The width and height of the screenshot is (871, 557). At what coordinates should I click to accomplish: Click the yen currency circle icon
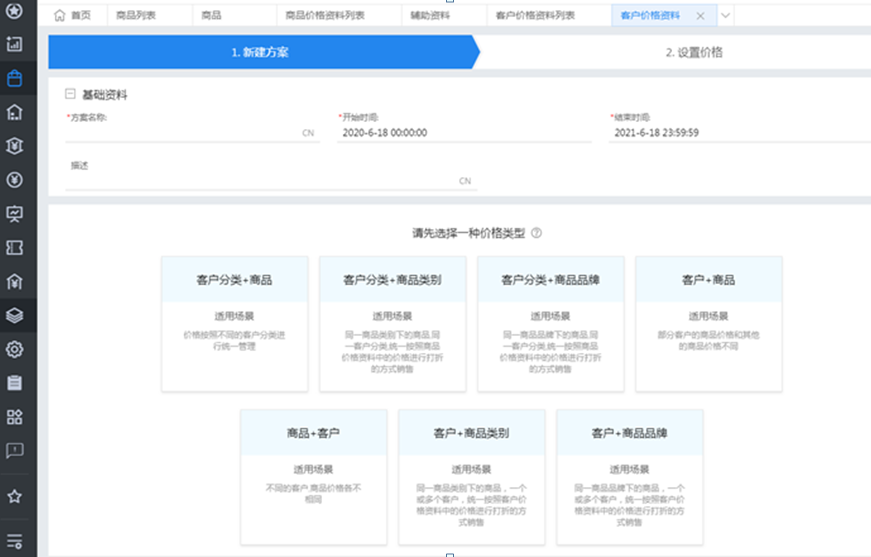coord(15,180)
